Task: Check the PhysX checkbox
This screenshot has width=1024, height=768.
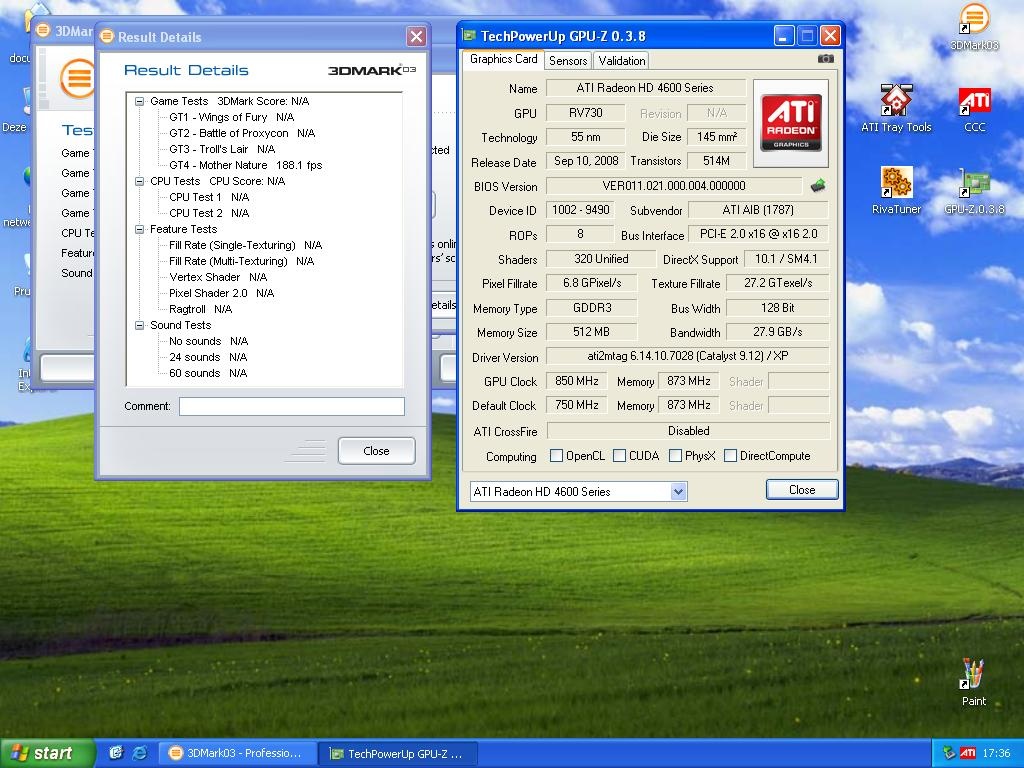Action: 675,456
